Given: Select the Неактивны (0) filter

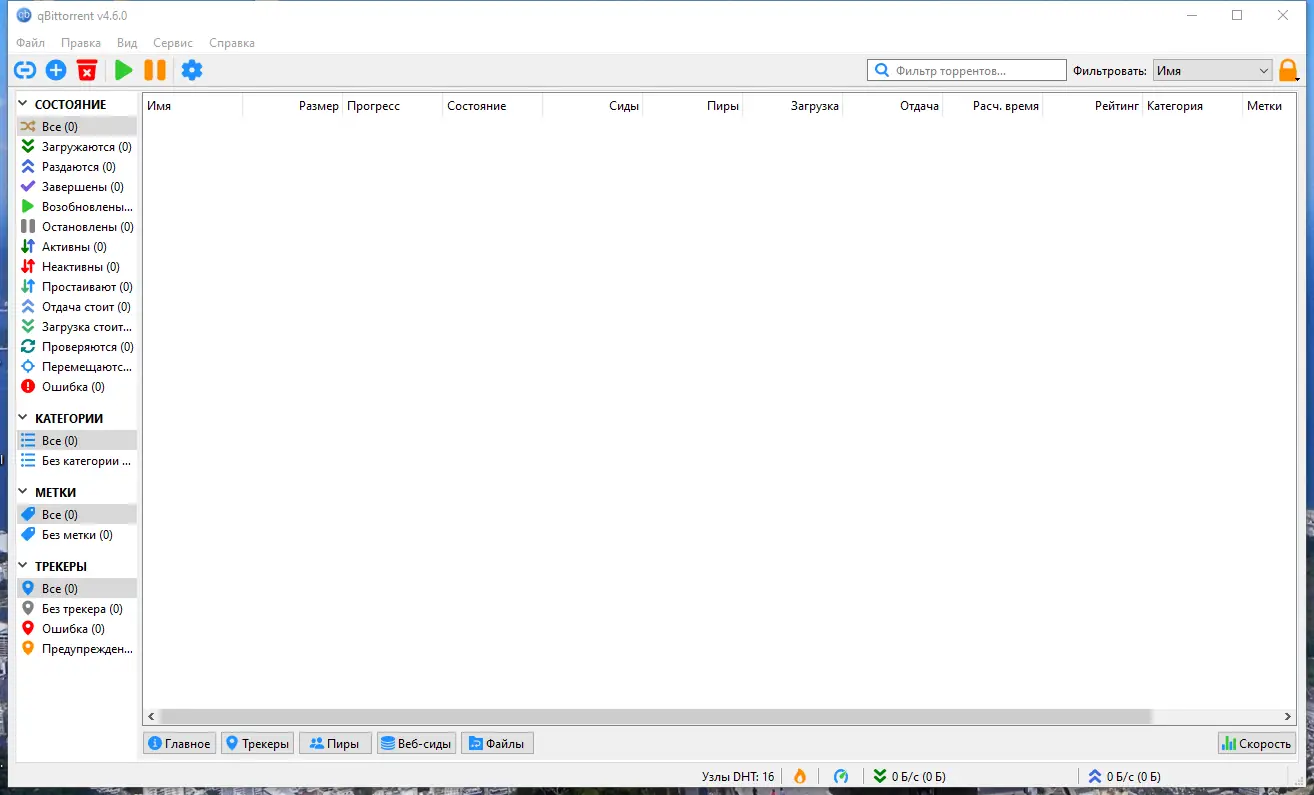Looking at the screenshot, I should (x=77, y=267).
